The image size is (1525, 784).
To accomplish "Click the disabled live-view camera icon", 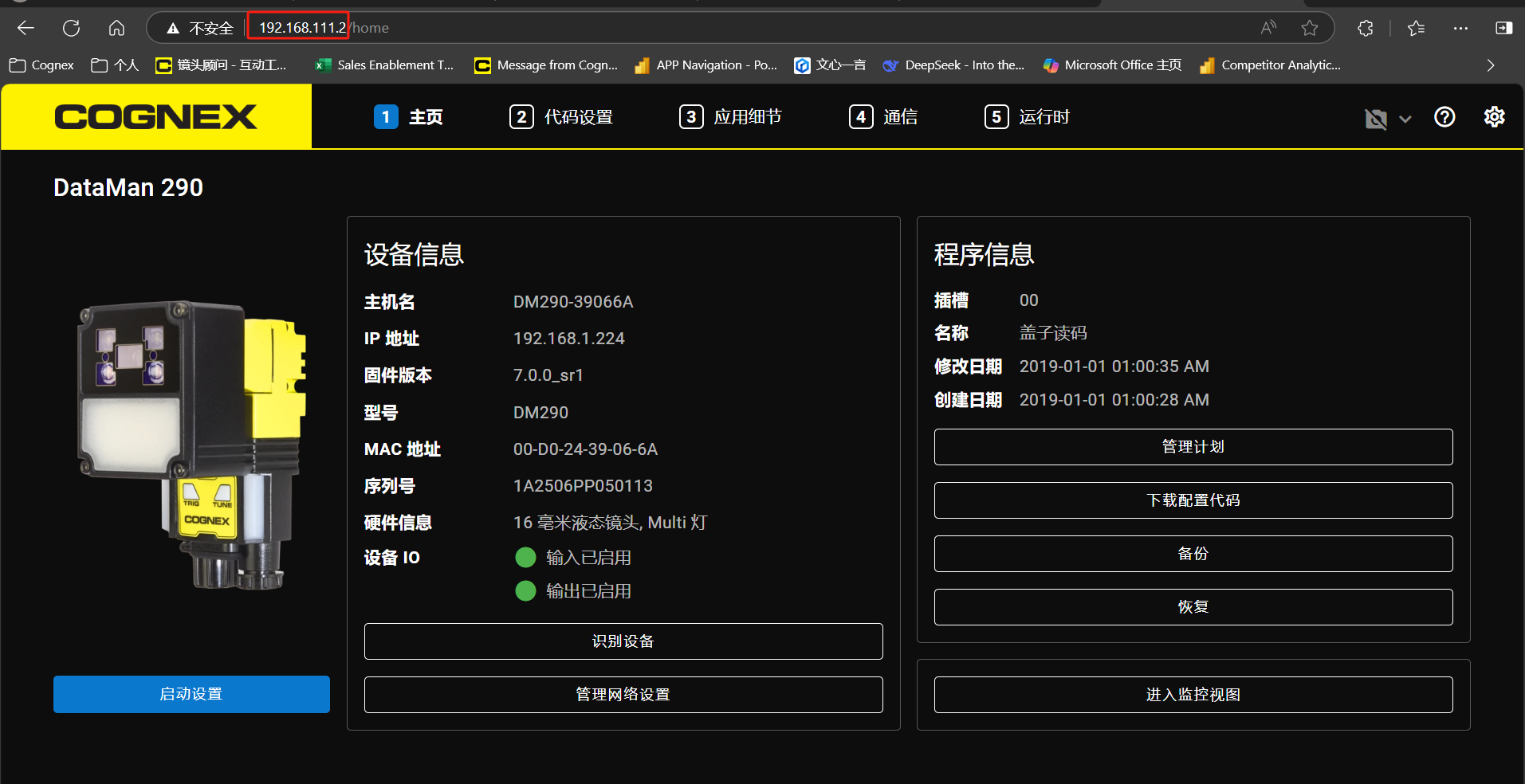I will coord(1375,118).
